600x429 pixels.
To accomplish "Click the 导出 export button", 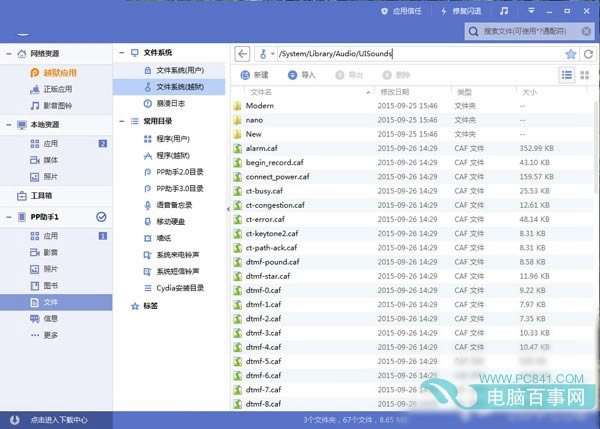I will (349, 75).
